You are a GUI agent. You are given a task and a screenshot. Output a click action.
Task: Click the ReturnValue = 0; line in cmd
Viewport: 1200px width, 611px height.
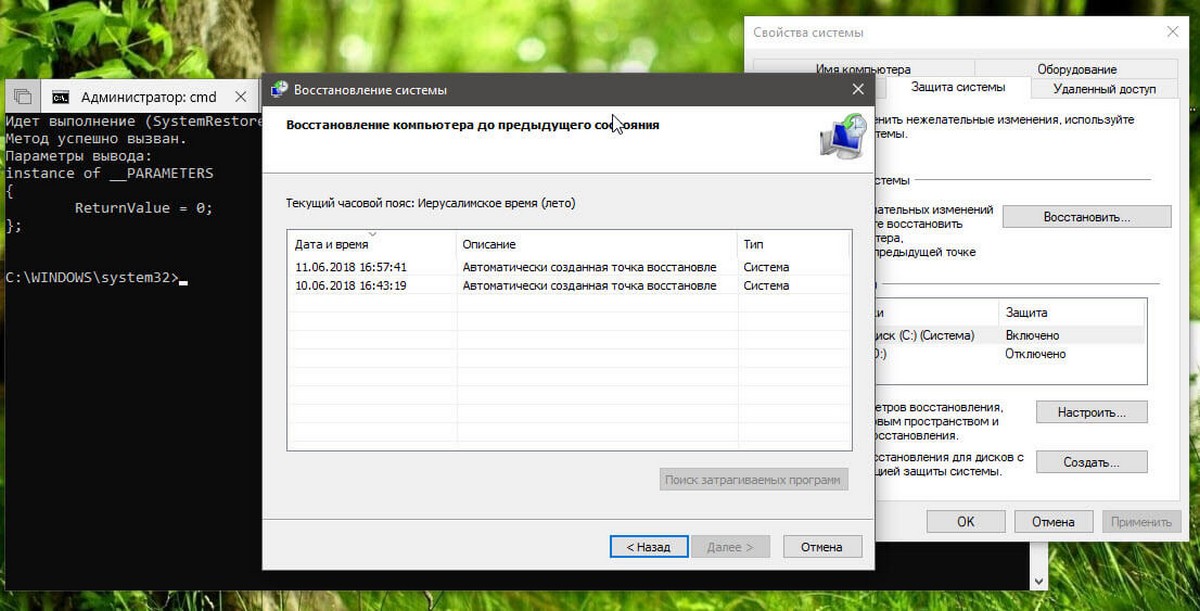pyautogui.click(x=144, y=208)
